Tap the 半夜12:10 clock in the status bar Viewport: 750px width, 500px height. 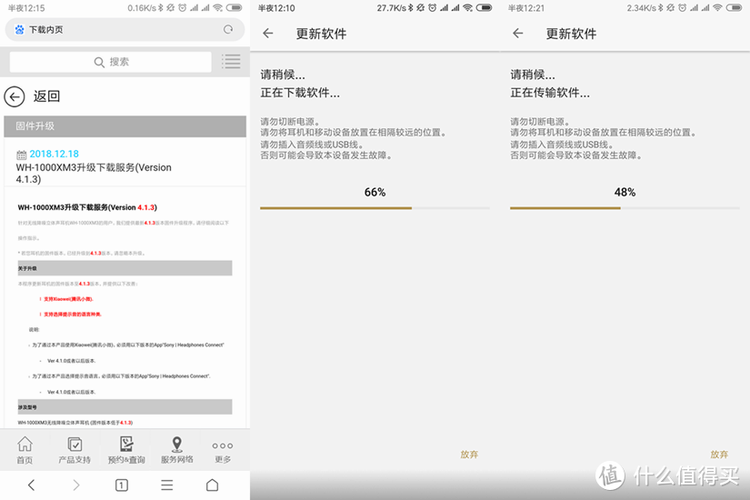276,8
